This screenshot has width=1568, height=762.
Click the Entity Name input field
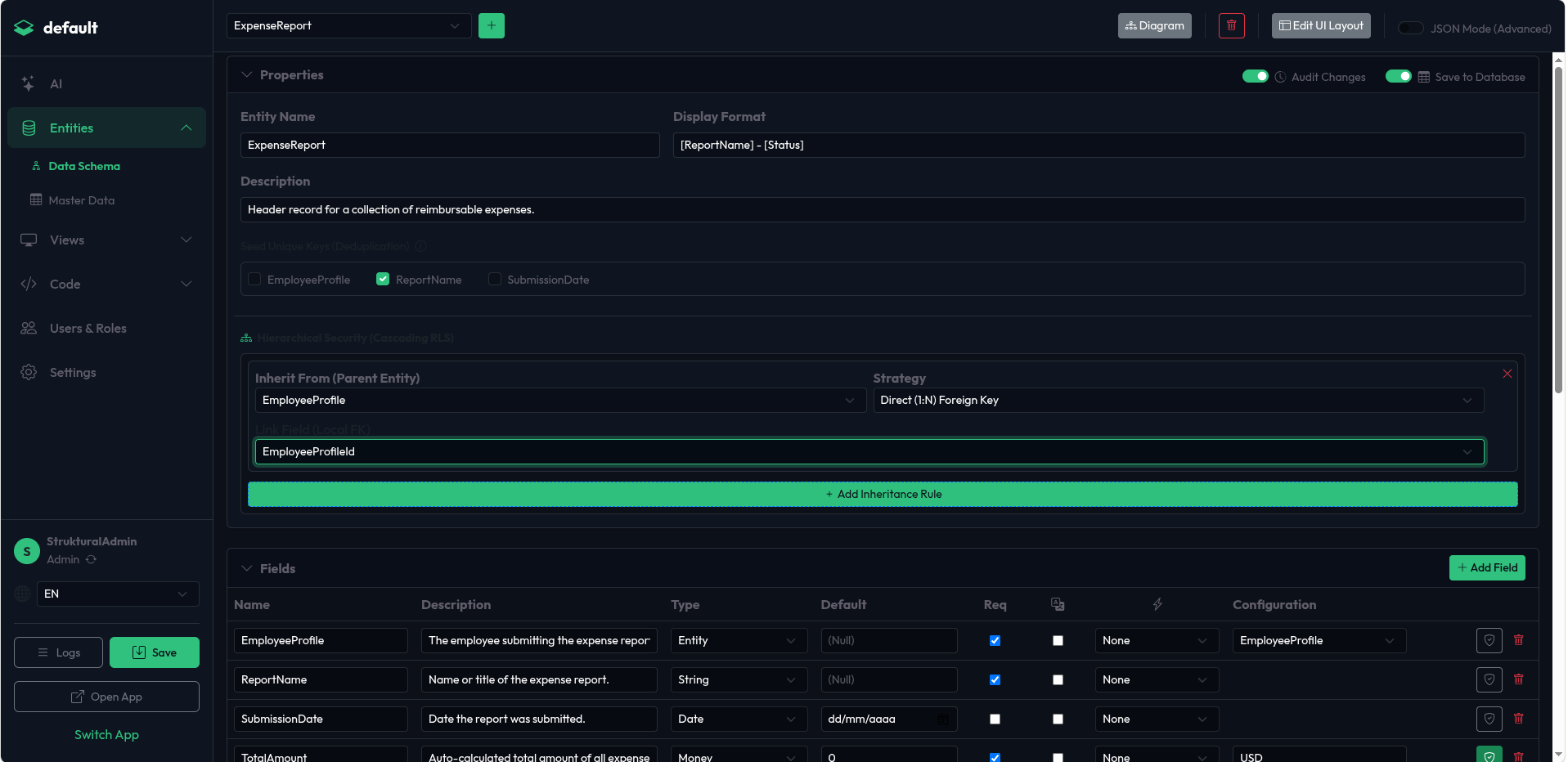[450, 145]
